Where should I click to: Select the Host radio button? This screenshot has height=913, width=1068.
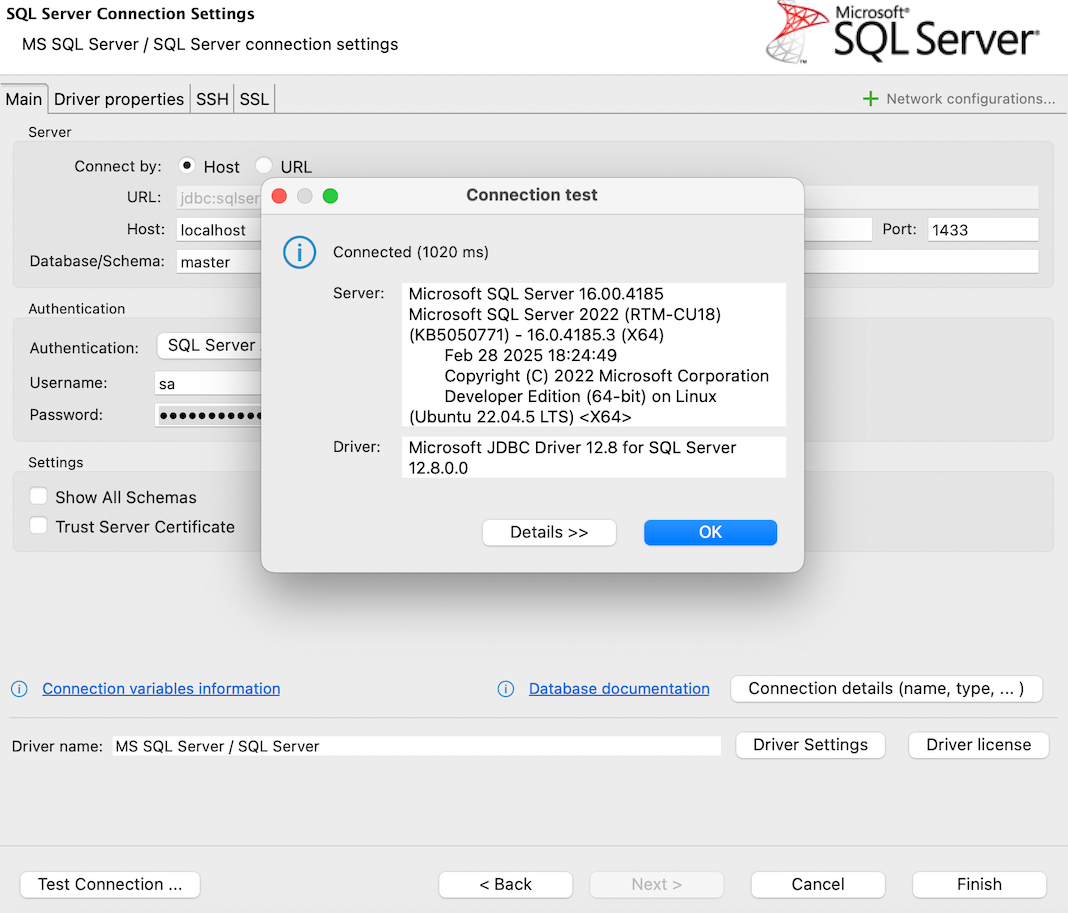(186, 166)
